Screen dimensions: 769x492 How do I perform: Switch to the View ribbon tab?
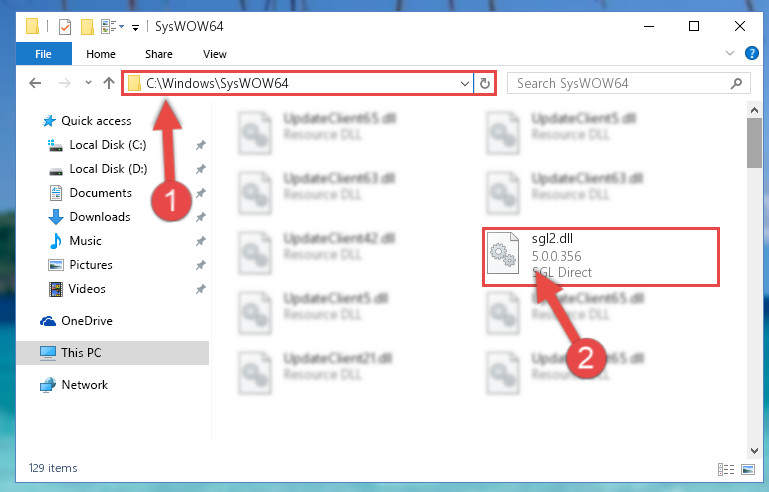[x=215, y=54]
